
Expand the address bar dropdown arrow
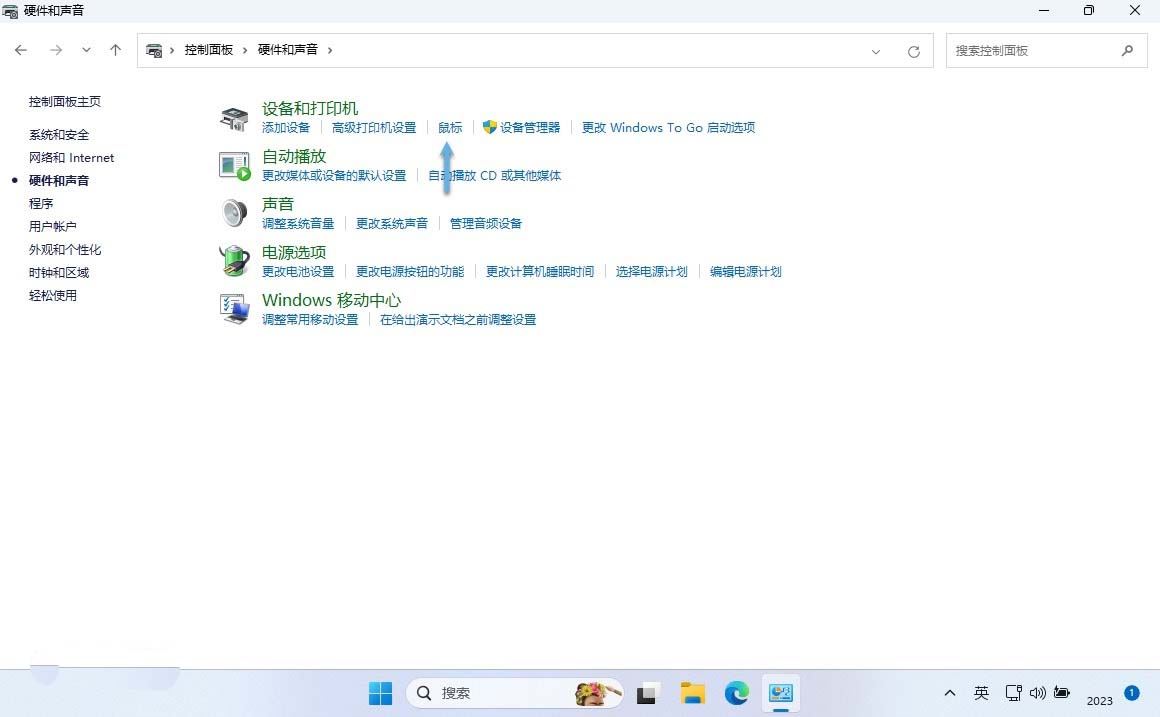(876, 51)
